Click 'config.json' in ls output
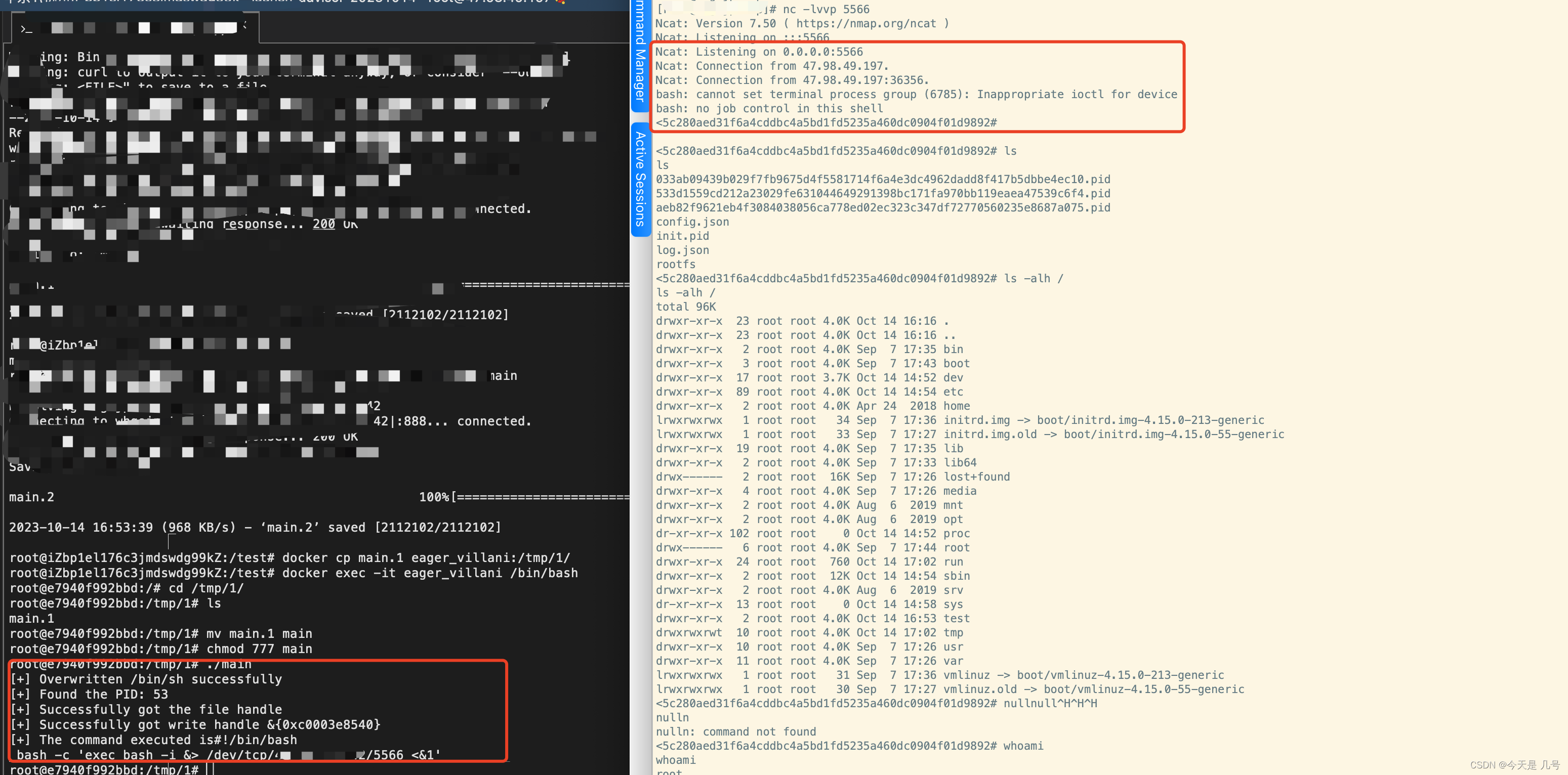Image resolution: width=1568 pixels, height=775 pixels. 692,222
